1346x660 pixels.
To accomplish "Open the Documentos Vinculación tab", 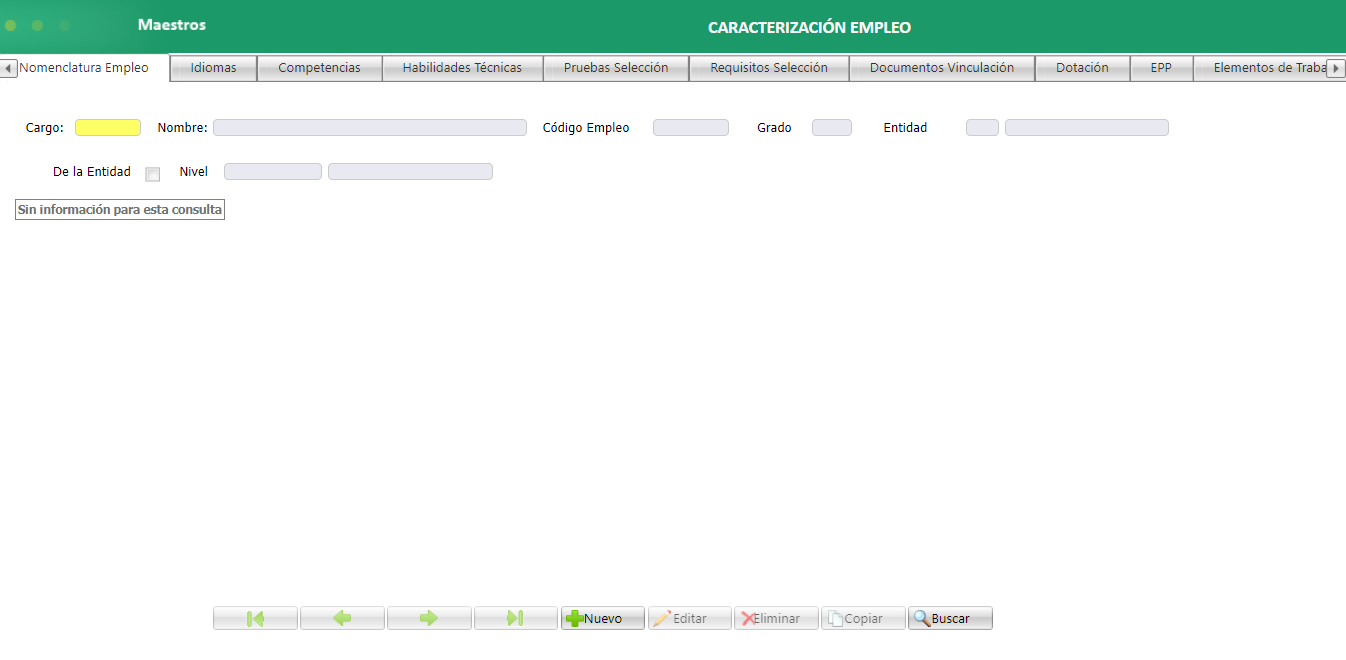I will 942,68.
